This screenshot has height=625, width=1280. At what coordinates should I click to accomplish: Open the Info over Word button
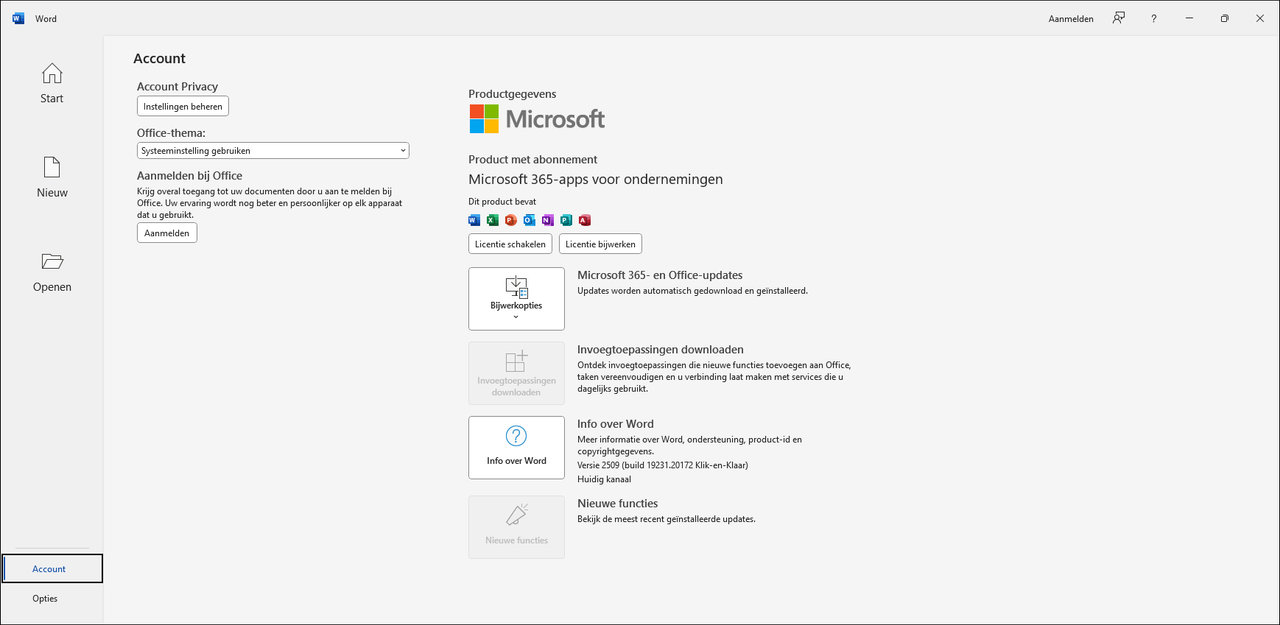click(516, 447)
